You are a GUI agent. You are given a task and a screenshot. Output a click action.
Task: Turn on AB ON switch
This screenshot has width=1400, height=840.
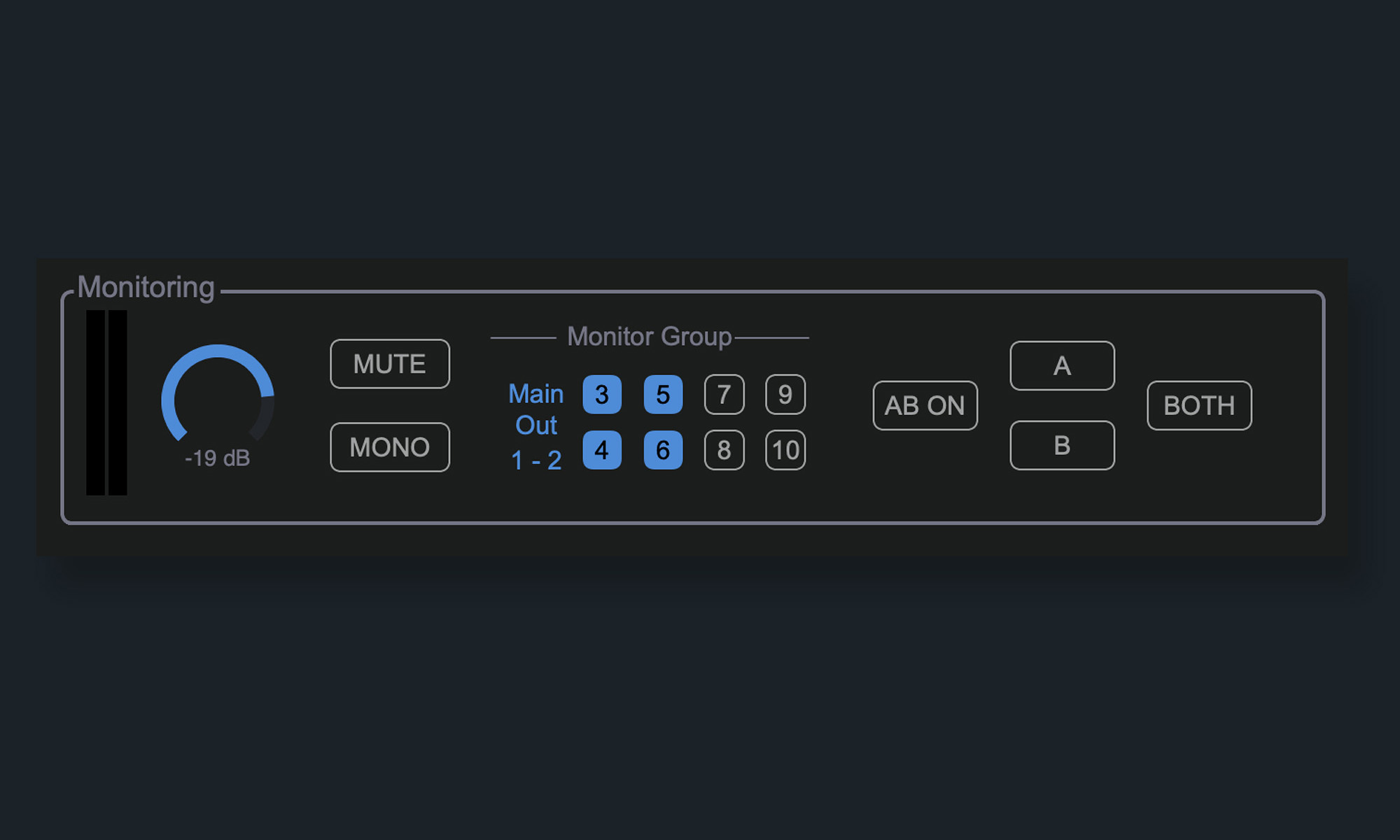coord(925,405)
